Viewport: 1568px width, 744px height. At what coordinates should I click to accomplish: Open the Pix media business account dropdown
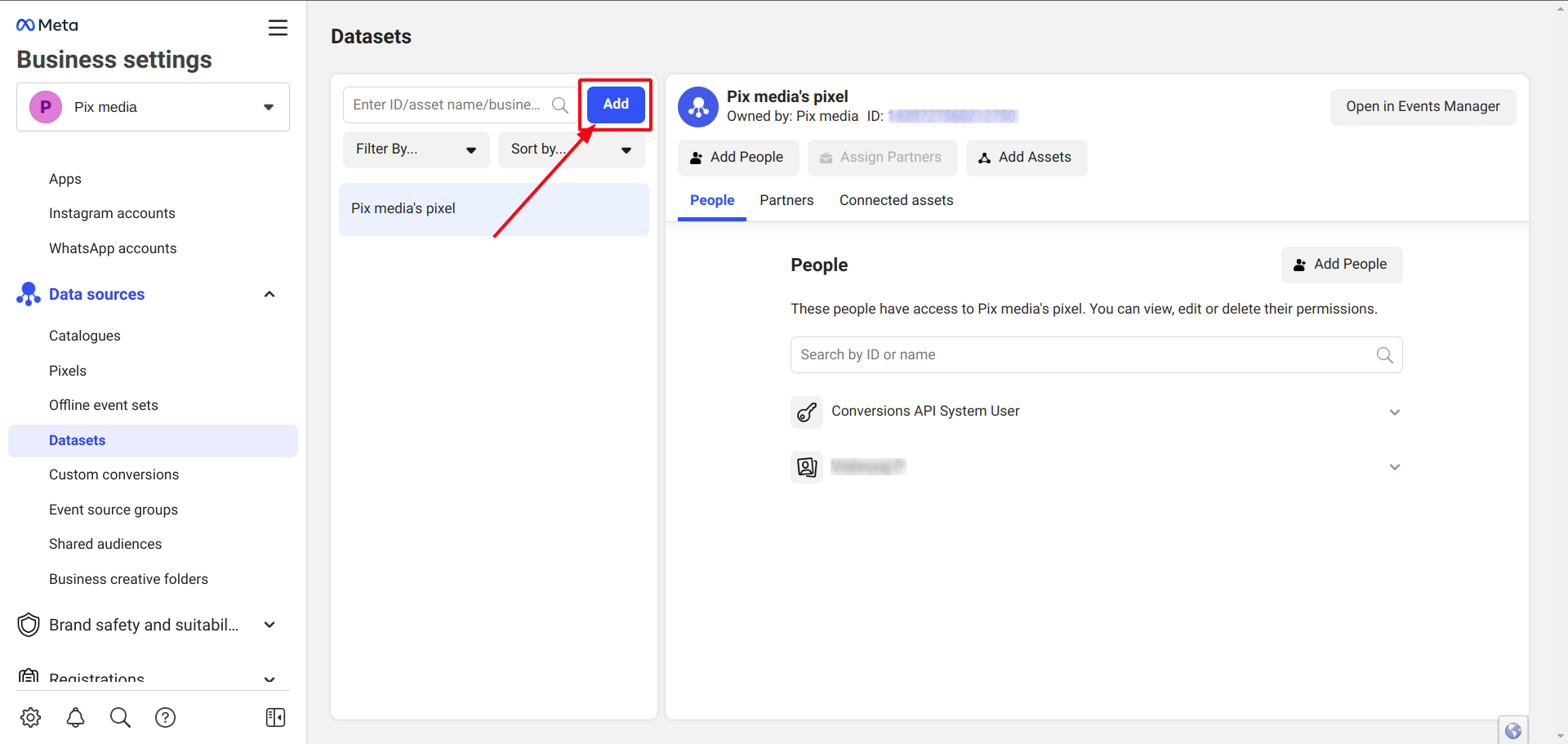tap(153, 107)
